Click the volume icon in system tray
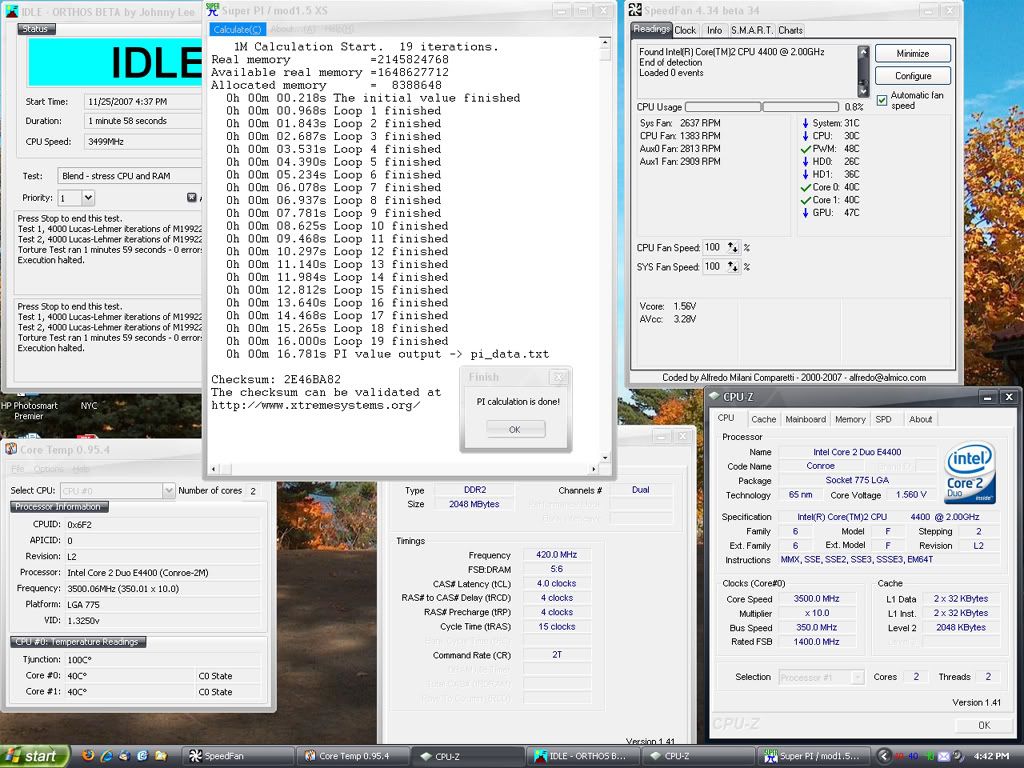The height and width of the screenshot is (768, 1024). tap(957, 756)
